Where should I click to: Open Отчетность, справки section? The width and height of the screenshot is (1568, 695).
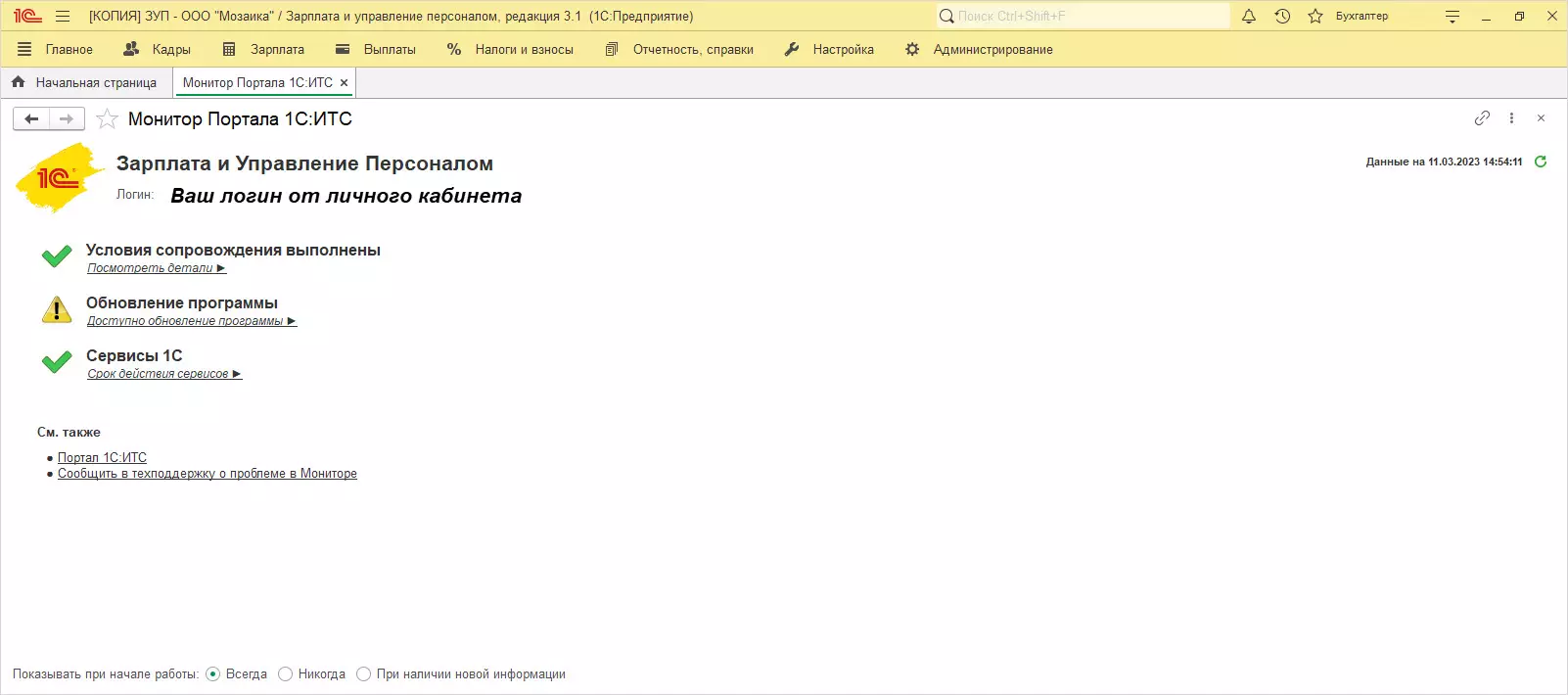pos(679,49)
